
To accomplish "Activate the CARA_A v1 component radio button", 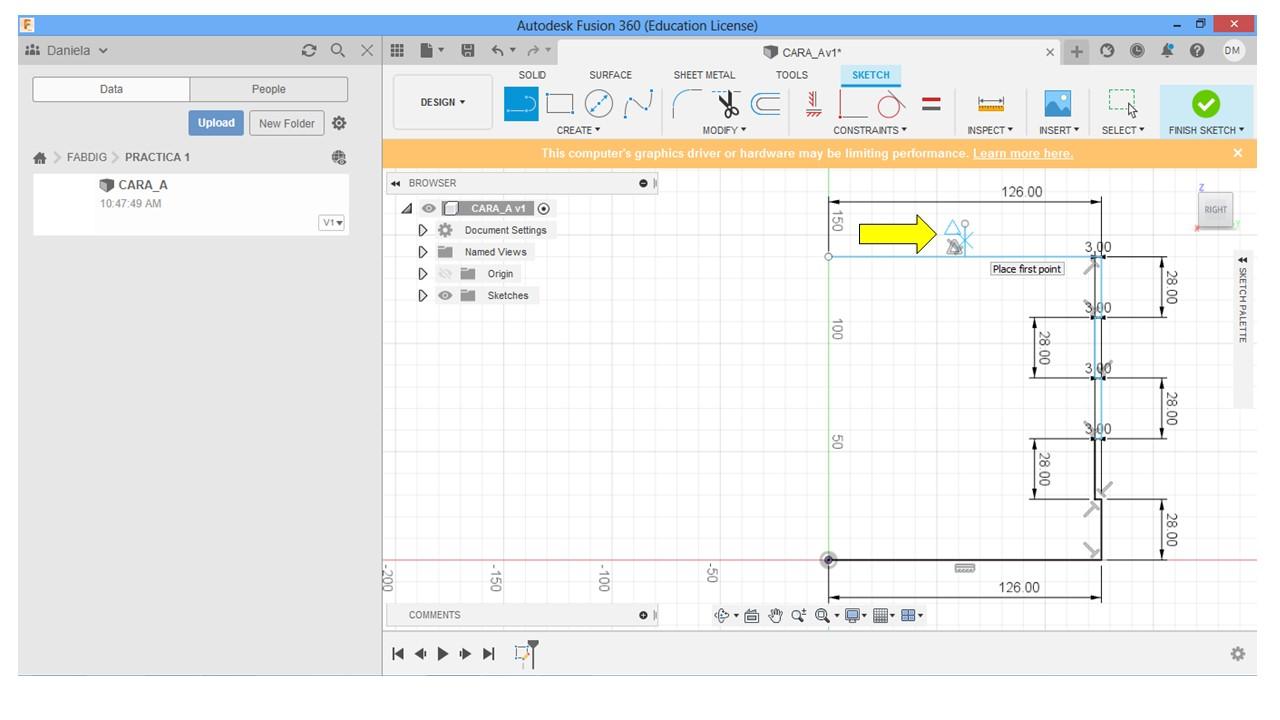I will point(544,208).
